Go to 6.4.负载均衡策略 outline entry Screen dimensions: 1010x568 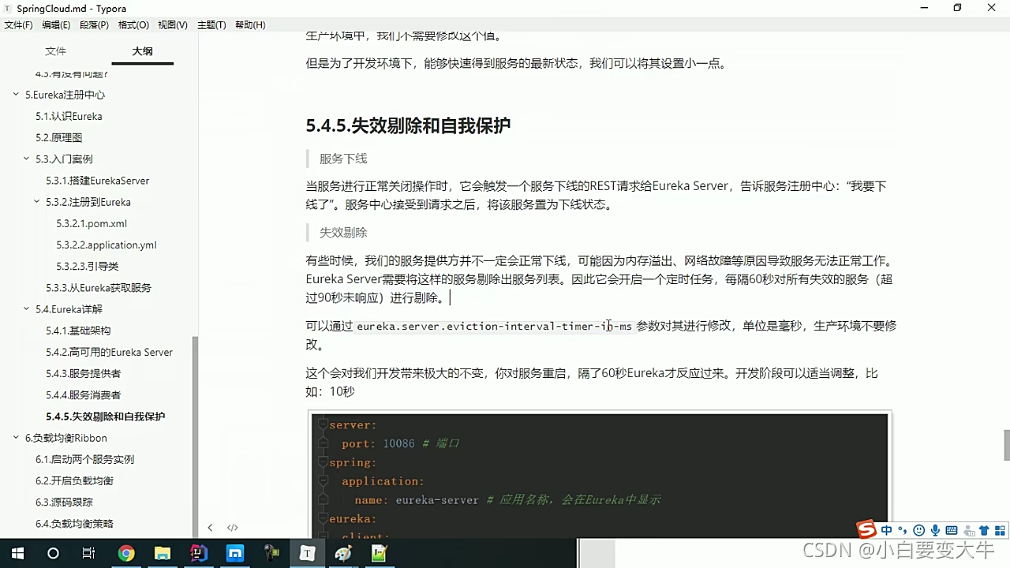74,523
